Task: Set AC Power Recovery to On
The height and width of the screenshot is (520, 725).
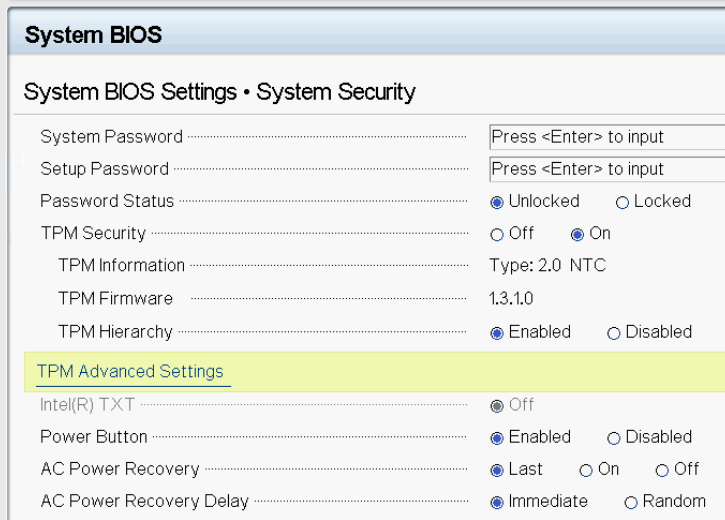Action: 586,470
